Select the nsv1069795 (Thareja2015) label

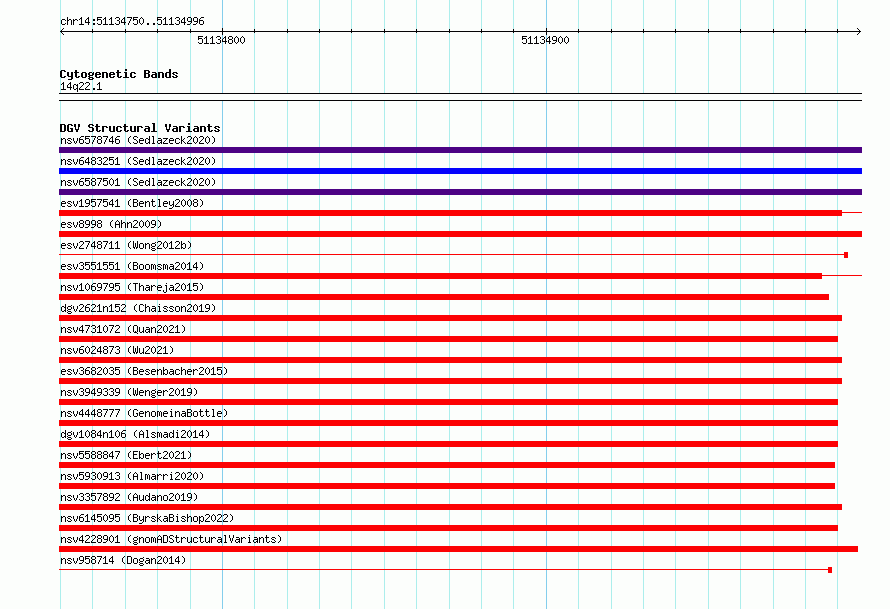click(x=132, y=287)
